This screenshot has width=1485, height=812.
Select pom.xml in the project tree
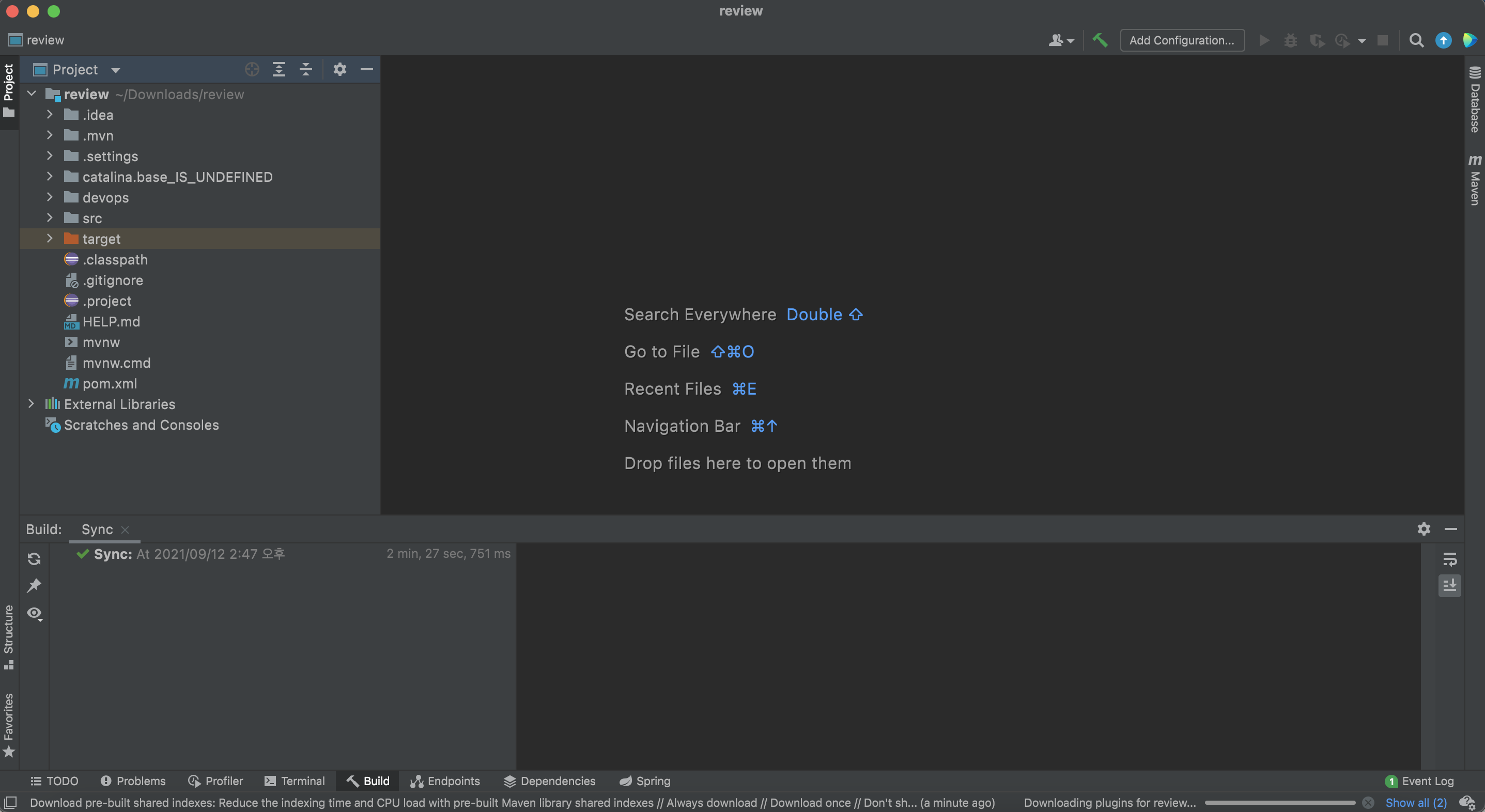click(x=110, y=384)
